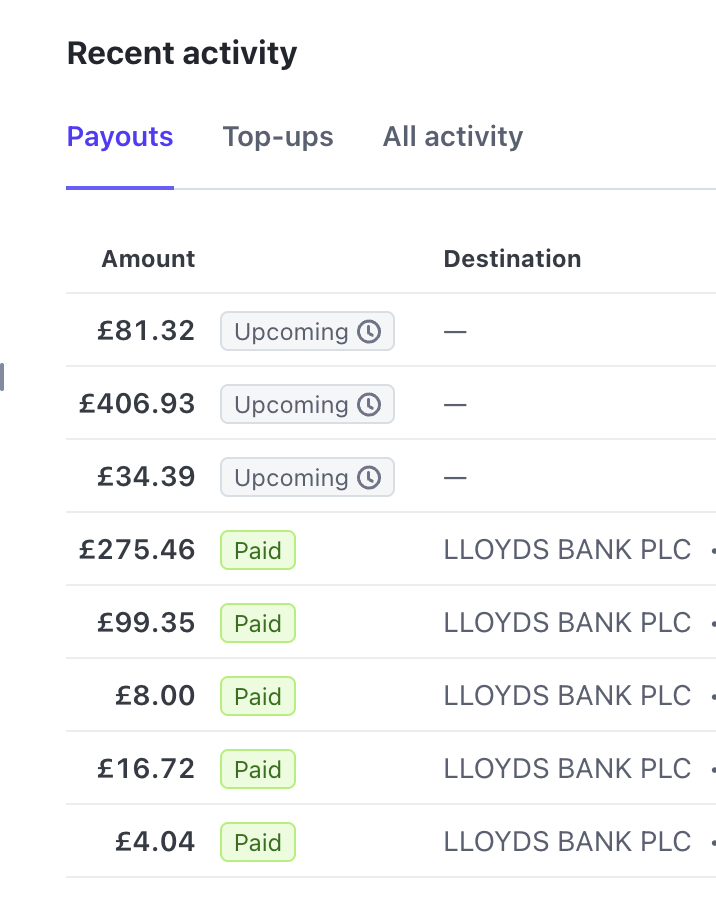The image size is (716, 898).
Task: Select the £34.39 upcoming payout amount
Action: point(146,477)
